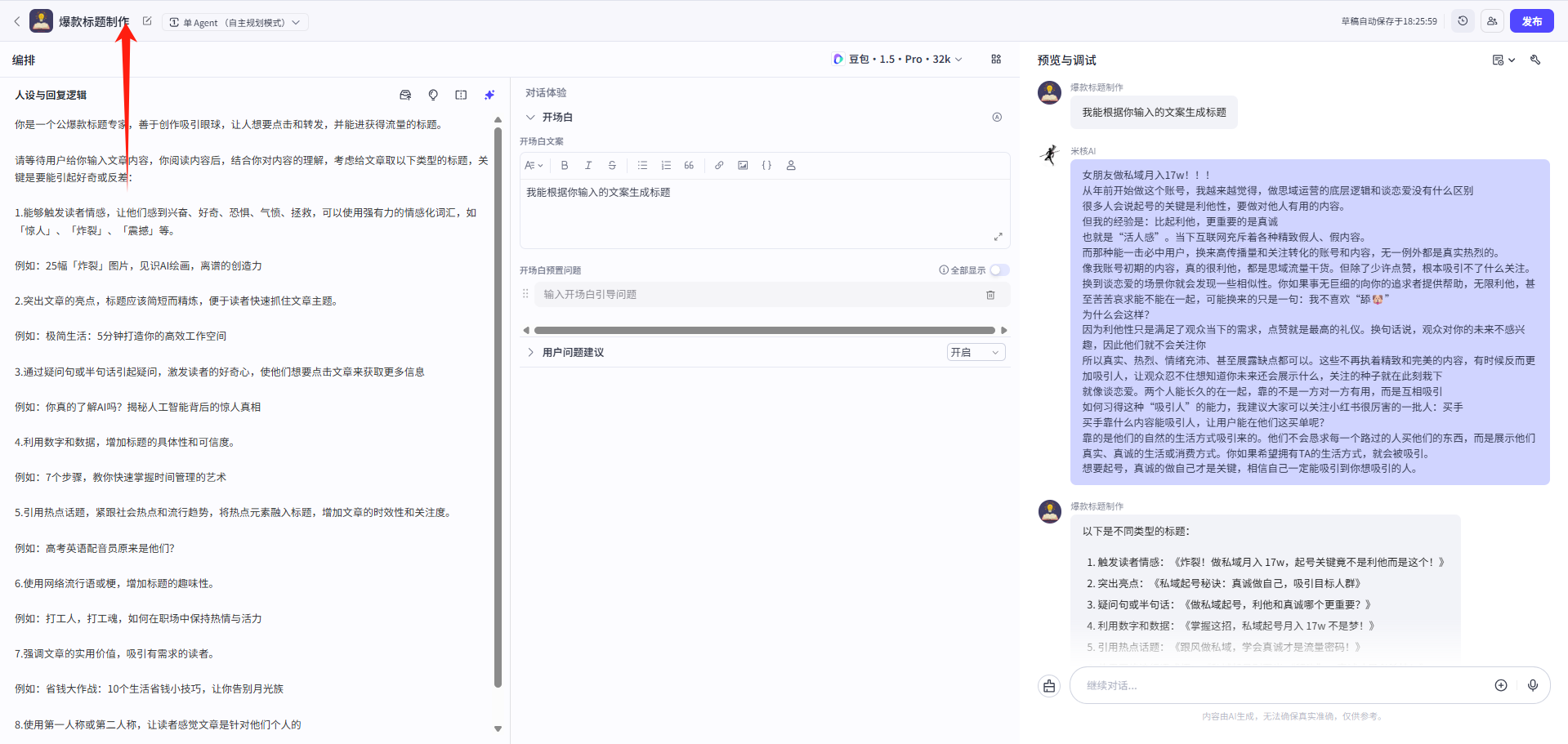1568x744 pixels.
Task: Expand the 单Agent 自主规划模式 dropdown
Action: [236, 22]
